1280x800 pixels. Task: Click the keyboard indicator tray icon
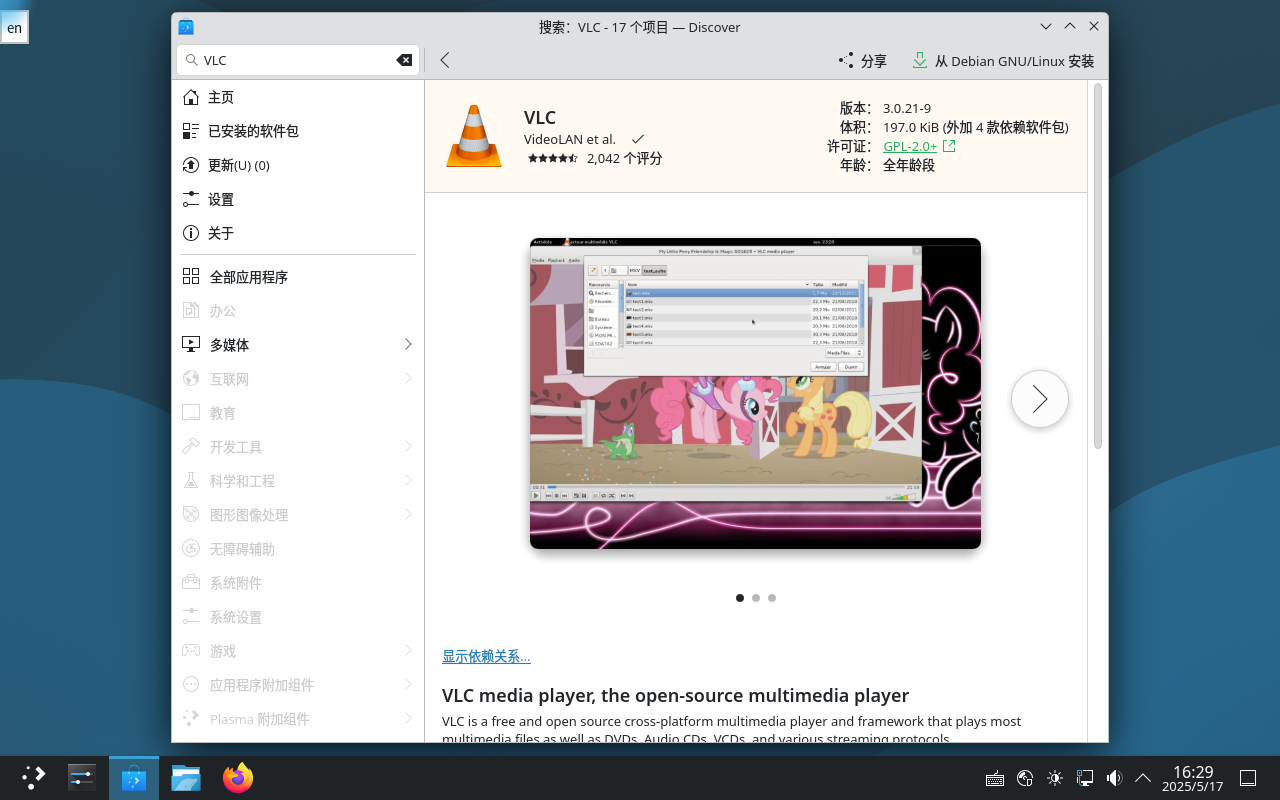(995, 778)
